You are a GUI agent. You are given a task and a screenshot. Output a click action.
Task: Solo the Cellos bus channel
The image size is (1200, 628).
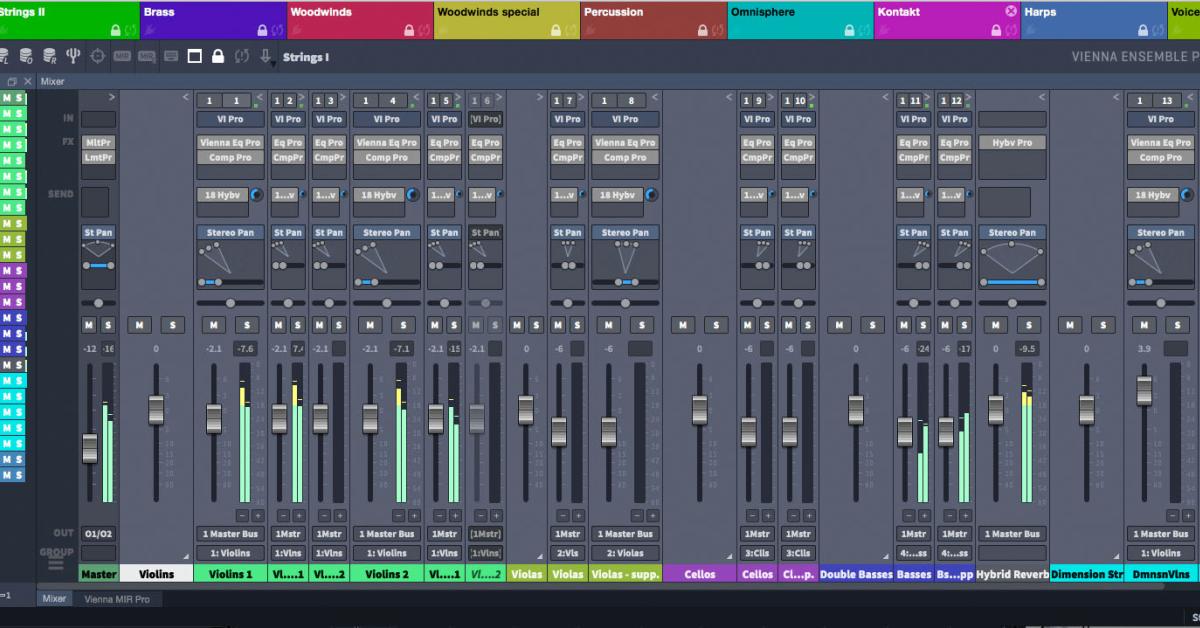pos(715,325)
